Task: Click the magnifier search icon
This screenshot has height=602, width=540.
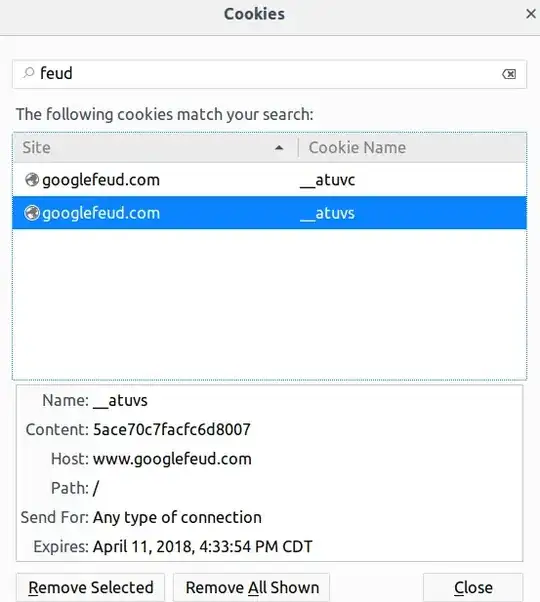Action: pyautogui.click(x=28, y=73)
